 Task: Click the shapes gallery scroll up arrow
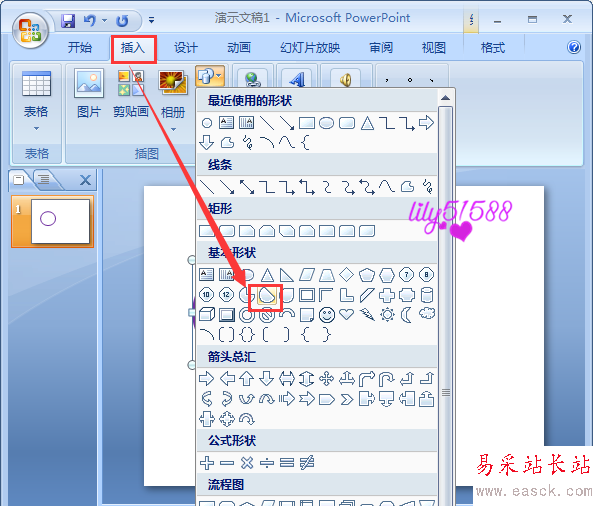point(446,98)
